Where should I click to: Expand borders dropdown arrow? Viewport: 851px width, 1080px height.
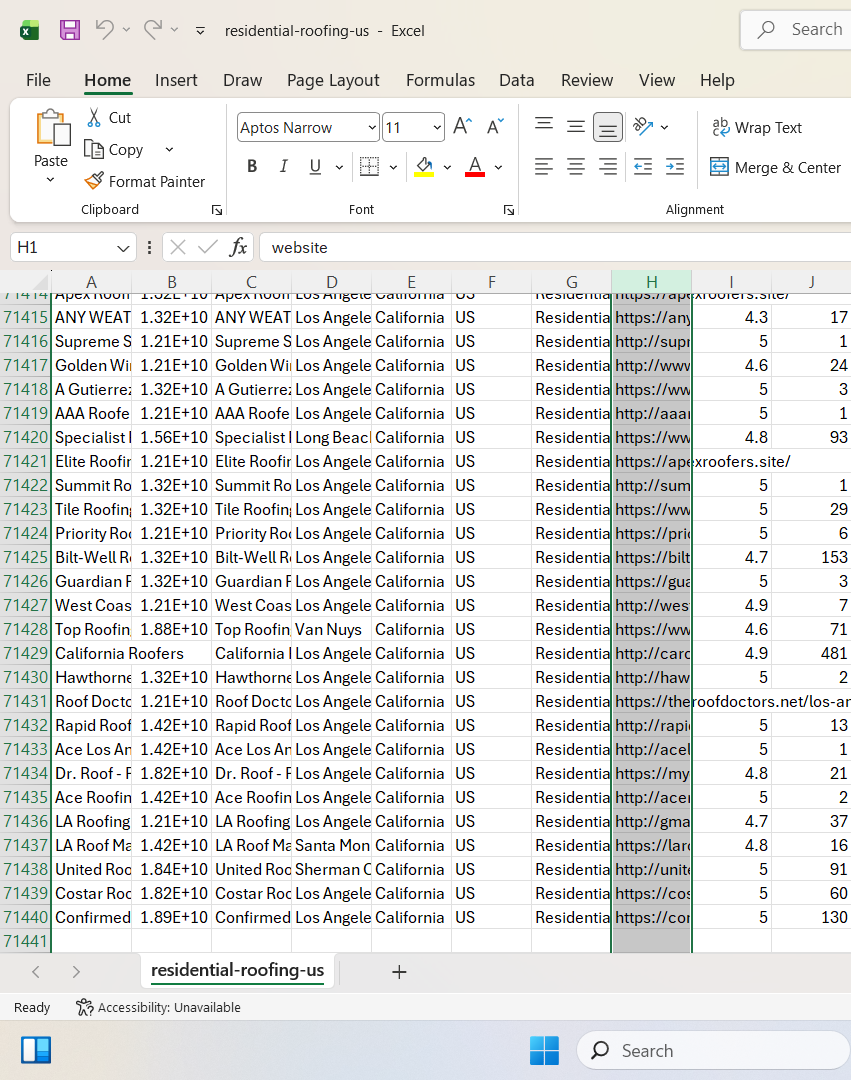[x=394, y=167]
